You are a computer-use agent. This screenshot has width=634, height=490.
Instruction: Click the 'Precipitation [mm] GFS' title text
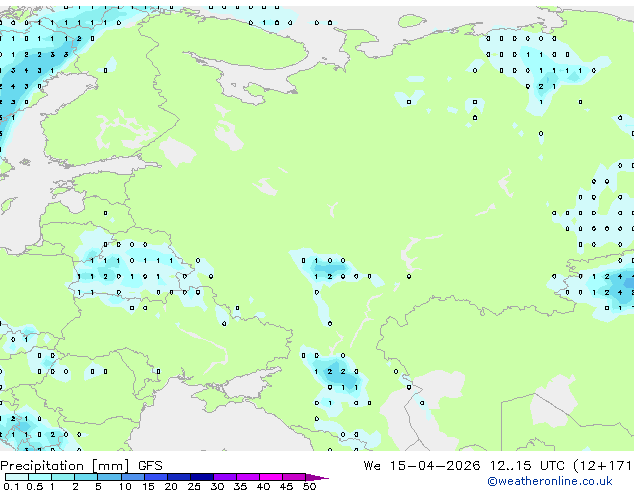coord(81,466)
